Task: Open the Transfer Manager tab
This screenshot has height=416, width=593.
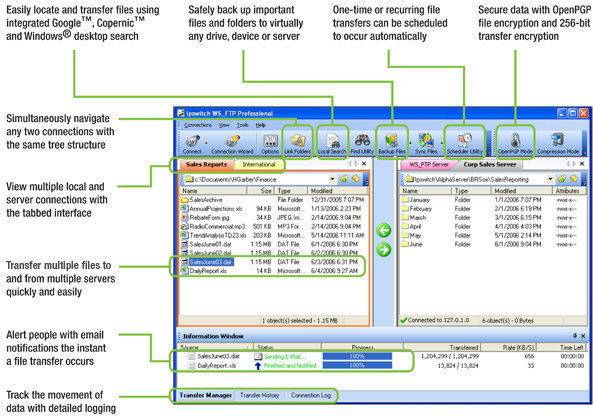Action: tap(205, 395)
